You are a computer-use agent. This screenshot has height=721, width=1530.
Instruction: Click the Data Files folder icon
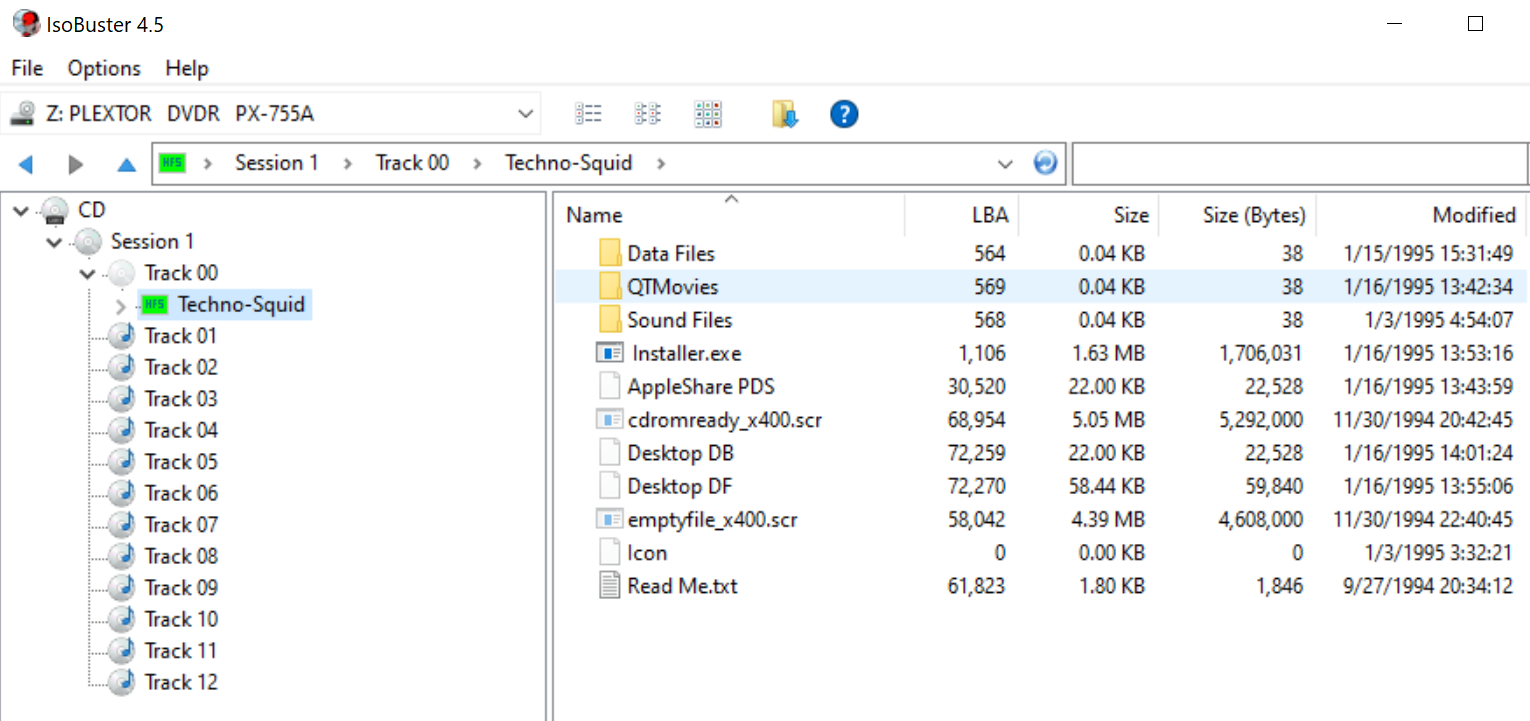click(x=610, y=254)
